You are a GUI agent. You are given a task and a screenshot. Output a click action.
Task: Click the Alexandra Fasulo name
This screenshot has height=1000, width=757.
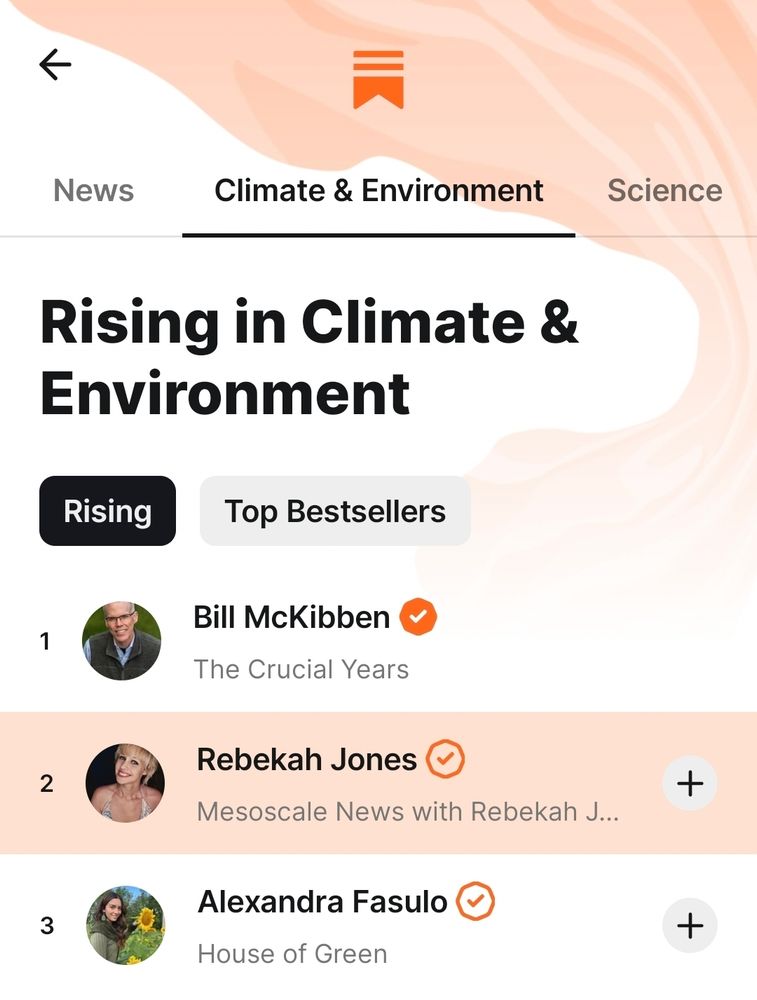[x=322, y=902]
